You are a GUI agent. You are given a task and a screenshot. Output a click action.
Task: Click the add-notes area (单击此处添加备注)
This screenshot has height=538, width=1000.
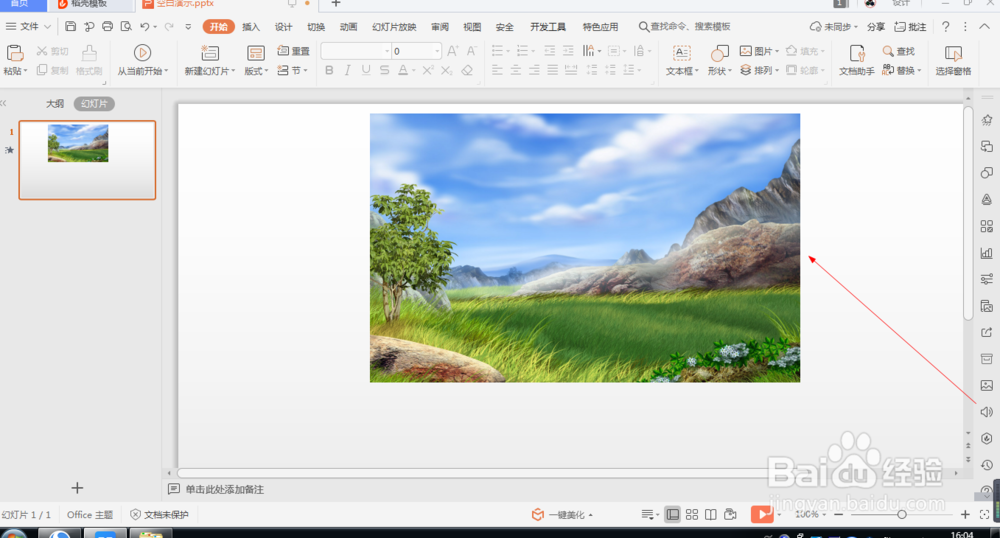point(224,490)
